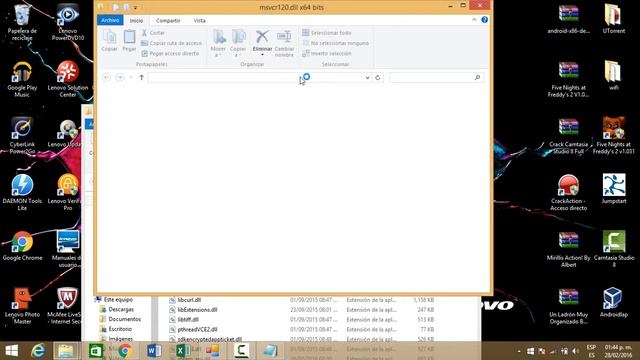Open the wifi folder on desktop
This screenshot has width=640, height=360.
point(613,76)
